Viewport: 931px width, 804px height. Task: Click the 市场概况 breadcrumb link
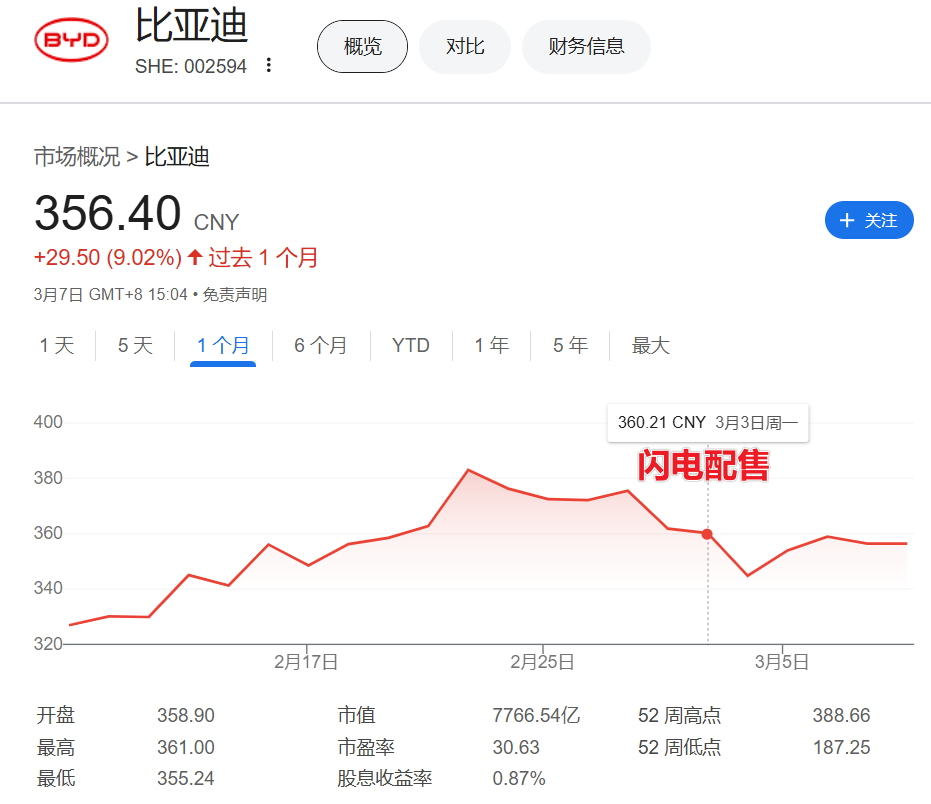click(x=77, y=157)
